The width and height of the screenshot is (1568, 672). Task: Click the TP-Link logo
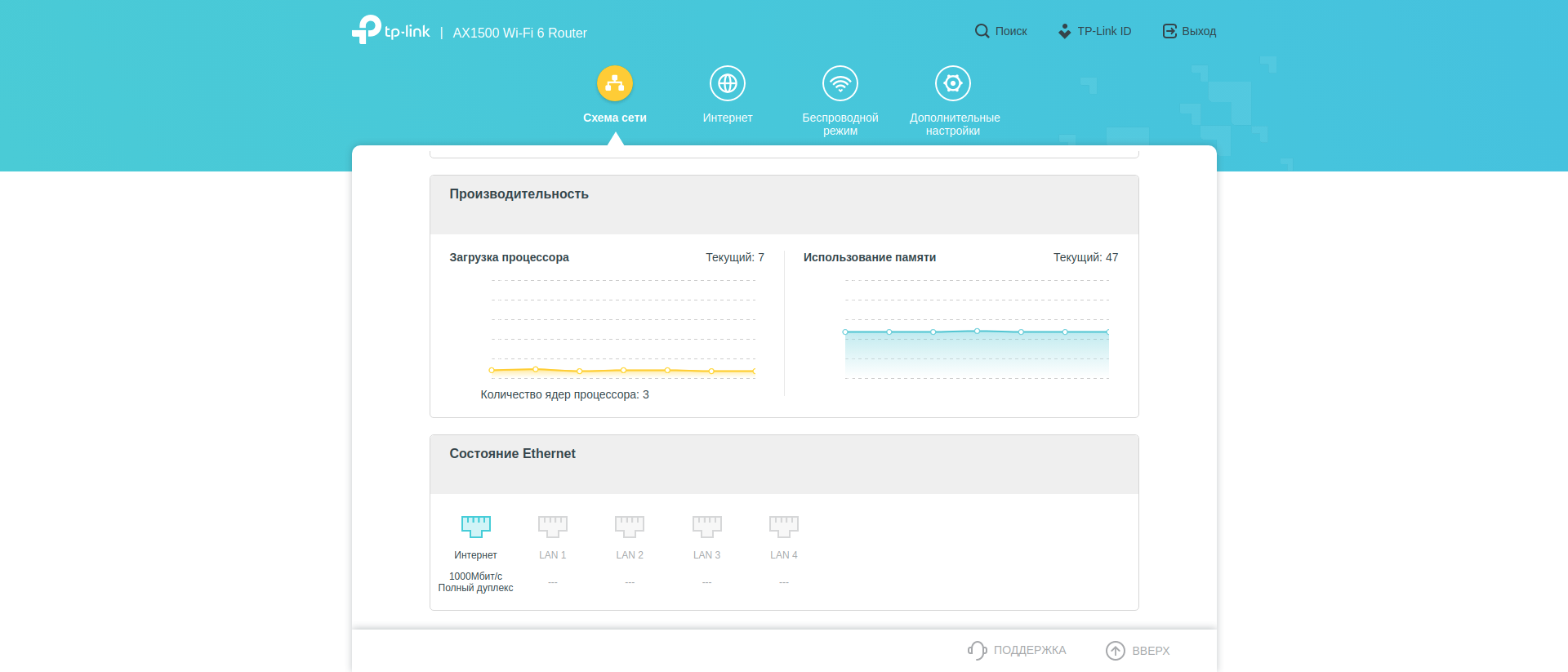pos(390,31)
